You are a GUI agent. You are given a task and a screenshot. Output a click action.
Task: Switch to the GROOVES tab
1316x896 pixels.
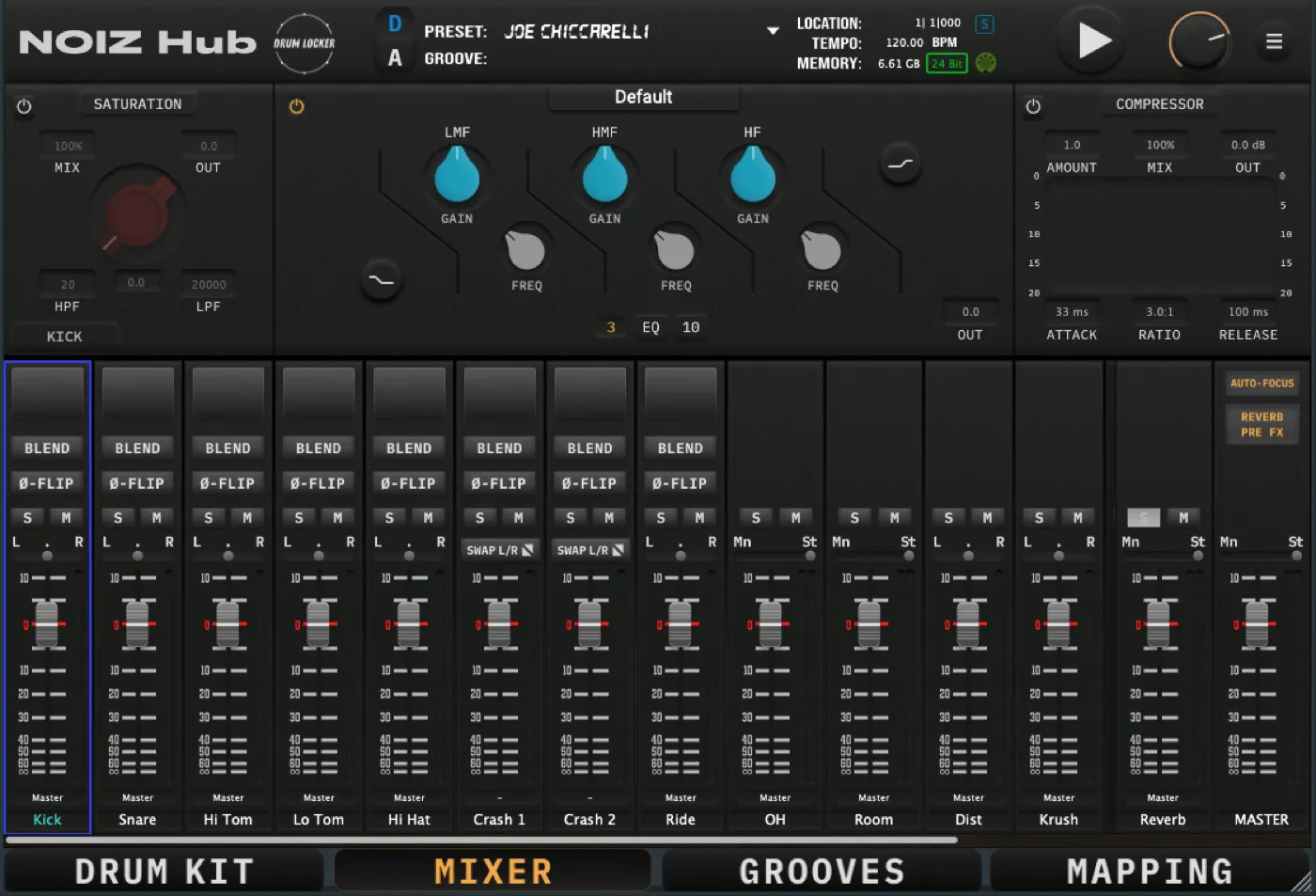pos(822,870)
